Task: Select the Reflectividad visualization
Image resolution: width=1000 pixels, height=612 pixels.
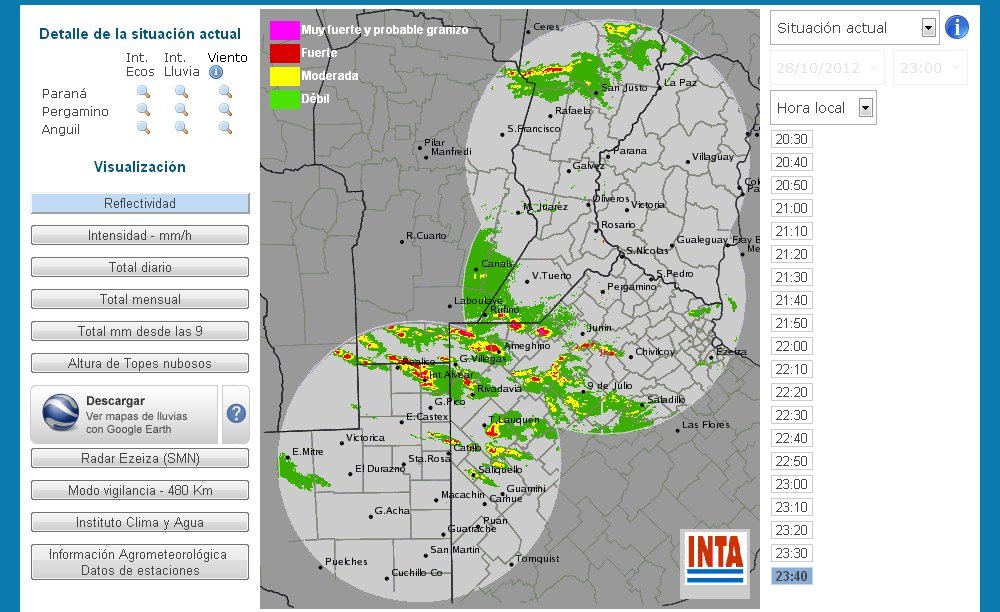Action: point(140,204)
